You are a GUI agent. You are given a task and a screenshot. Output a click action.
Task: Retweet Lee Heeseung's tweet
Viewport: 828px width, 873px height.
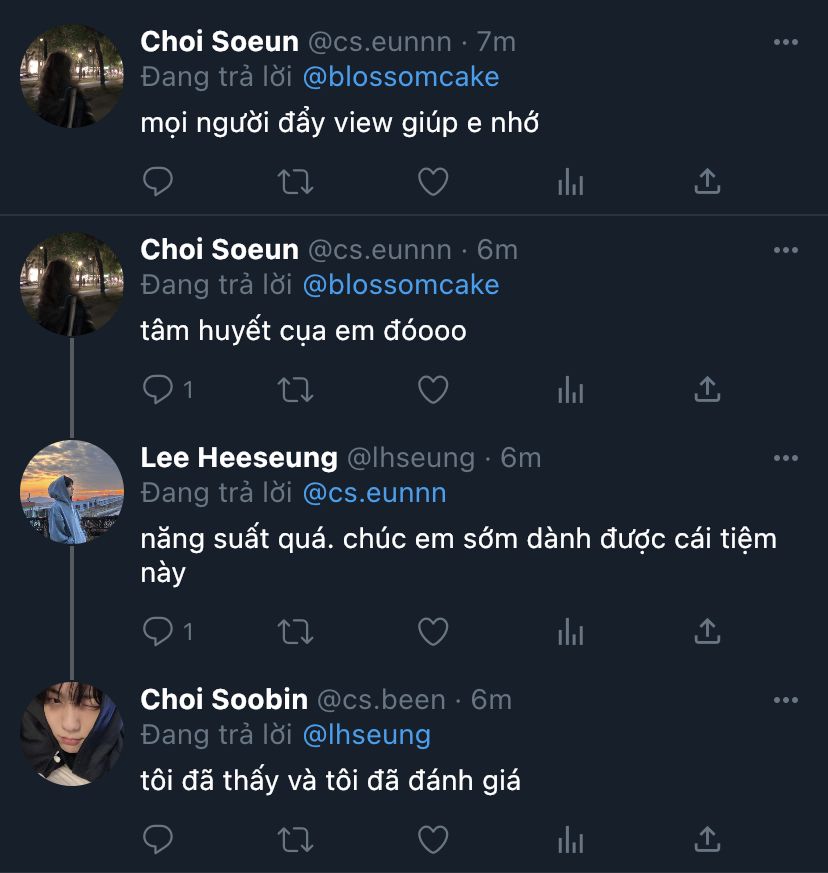pyautogui.click(x=295, y=632)
